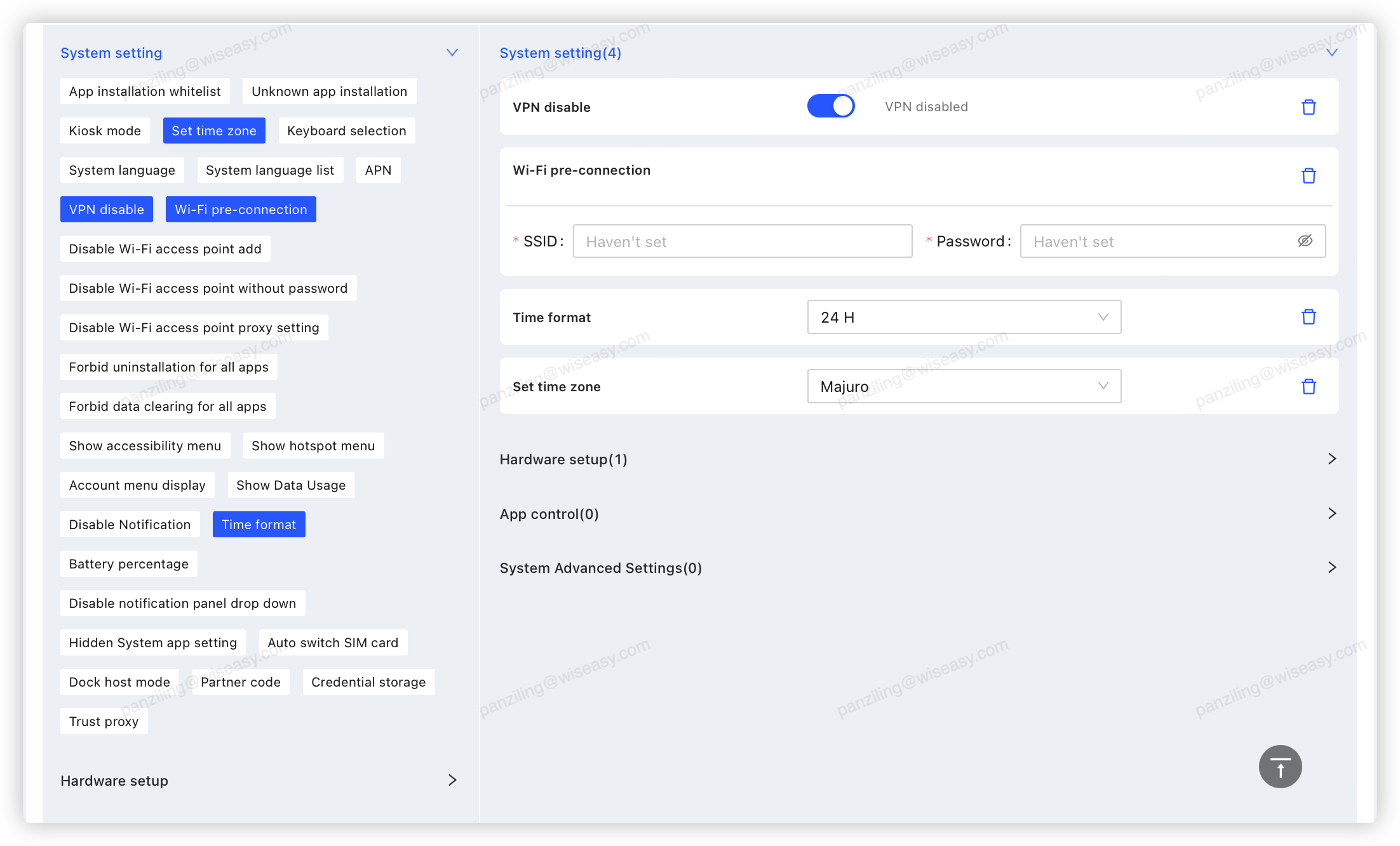This screenshot has width=1400, height=846.
Task: Remove the Wi-Fi pre-connection entry
Action: (1309, 176)
